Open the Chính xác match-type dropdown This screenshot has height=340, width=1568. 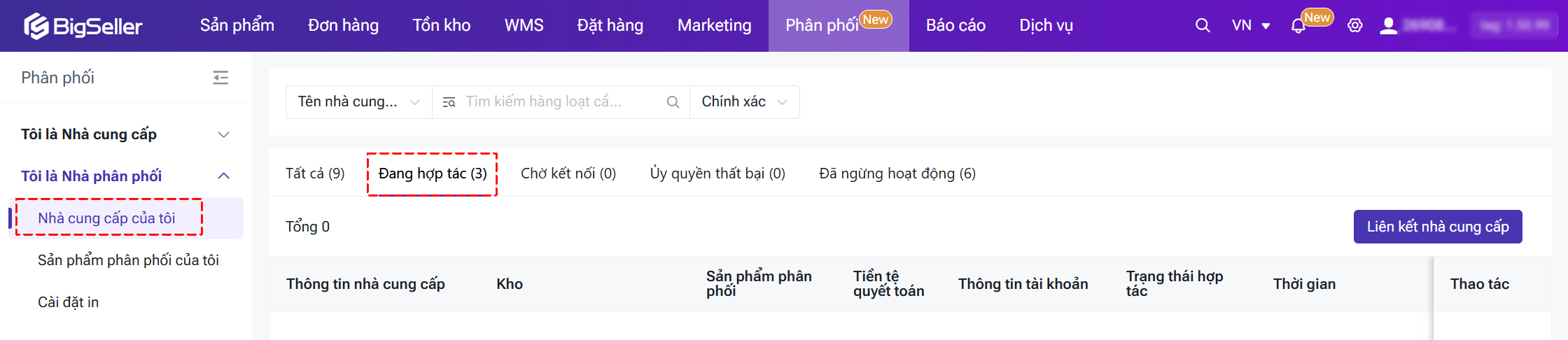click(x=744, y=102)
